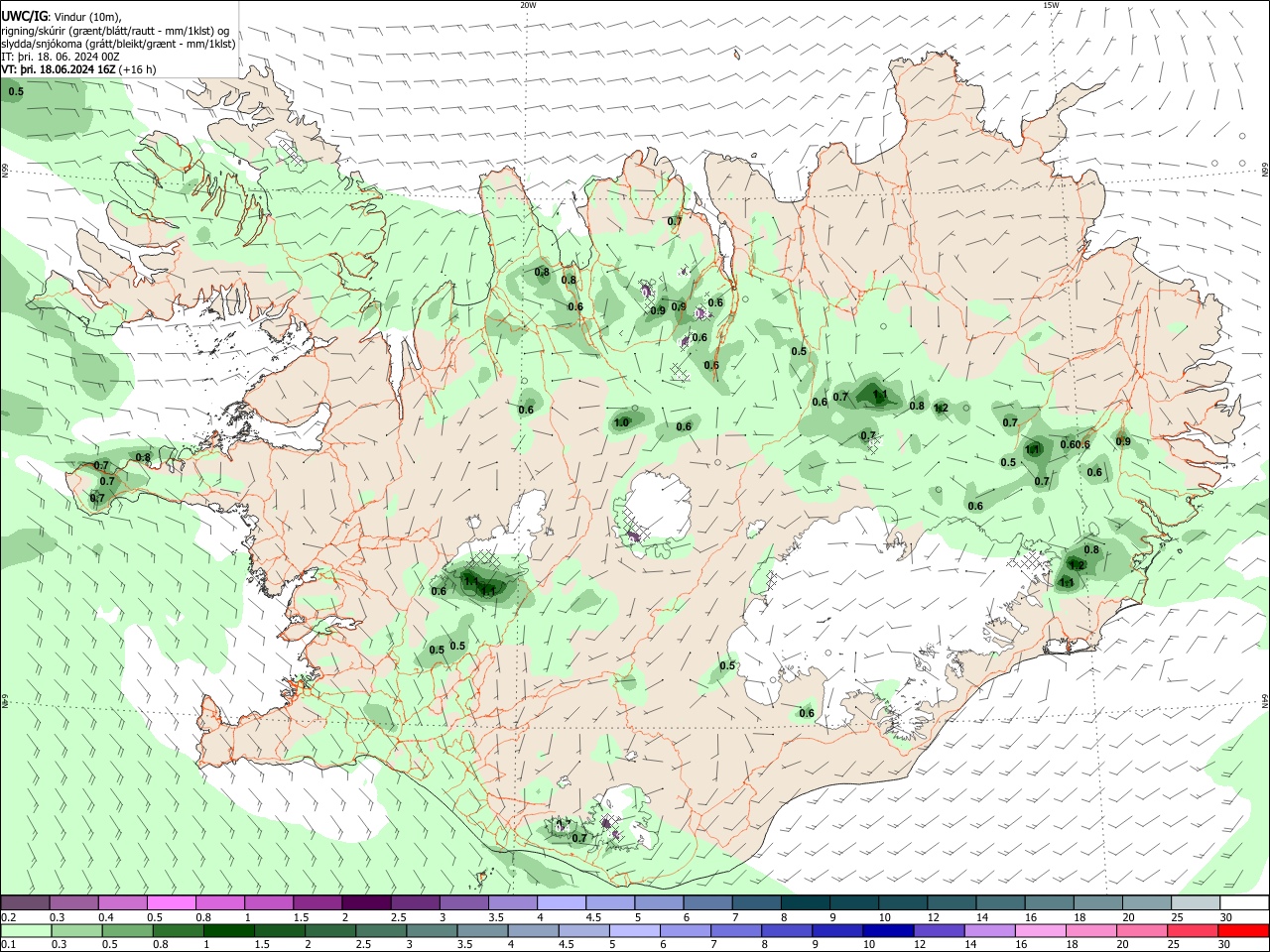Screen dimensions: 1270x952
Task: Click the "0.6" value near the south glacier edge
Action: coord(807,713)
